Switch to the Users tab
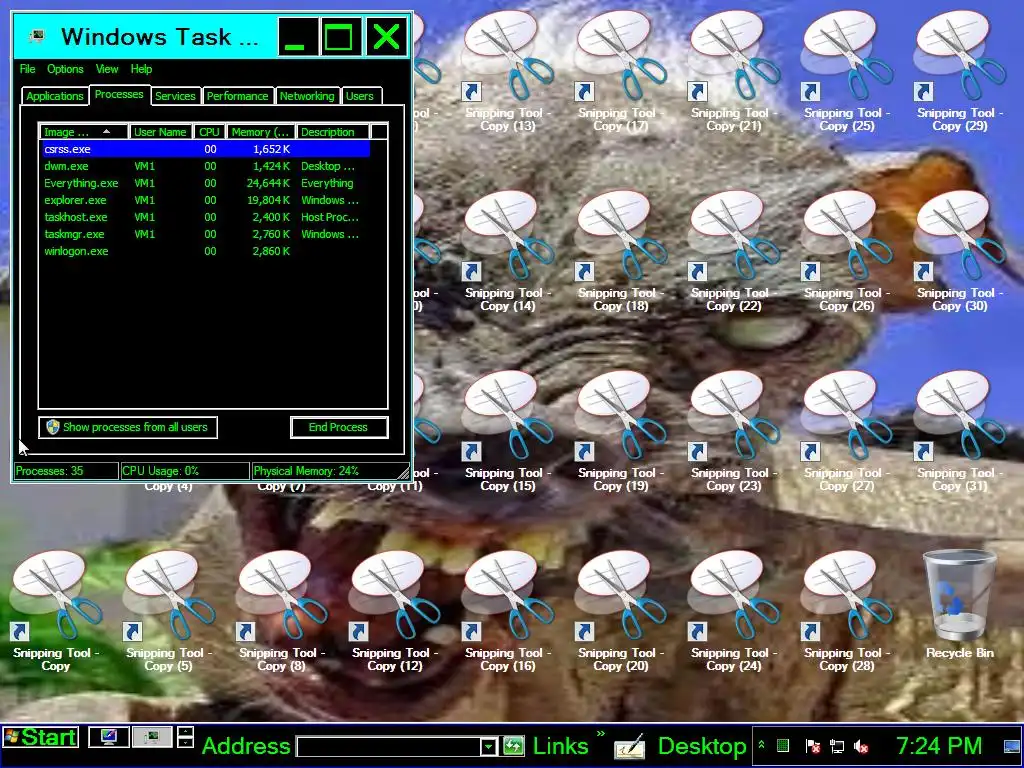The image size is (1024, 768). click(x=360, y=96)
